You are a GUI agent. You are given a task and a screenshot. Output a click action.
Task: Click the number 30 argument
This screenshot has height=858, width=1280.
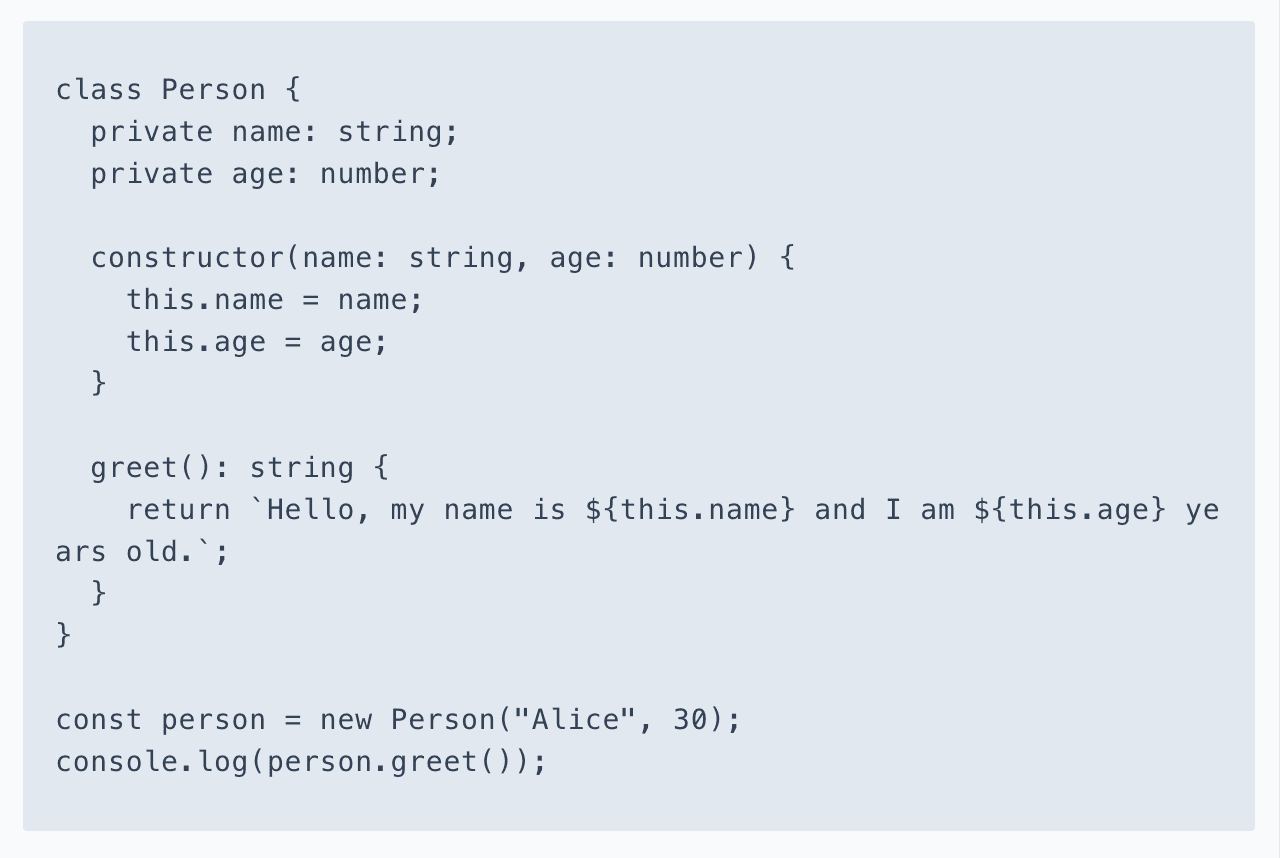[689, 720]
